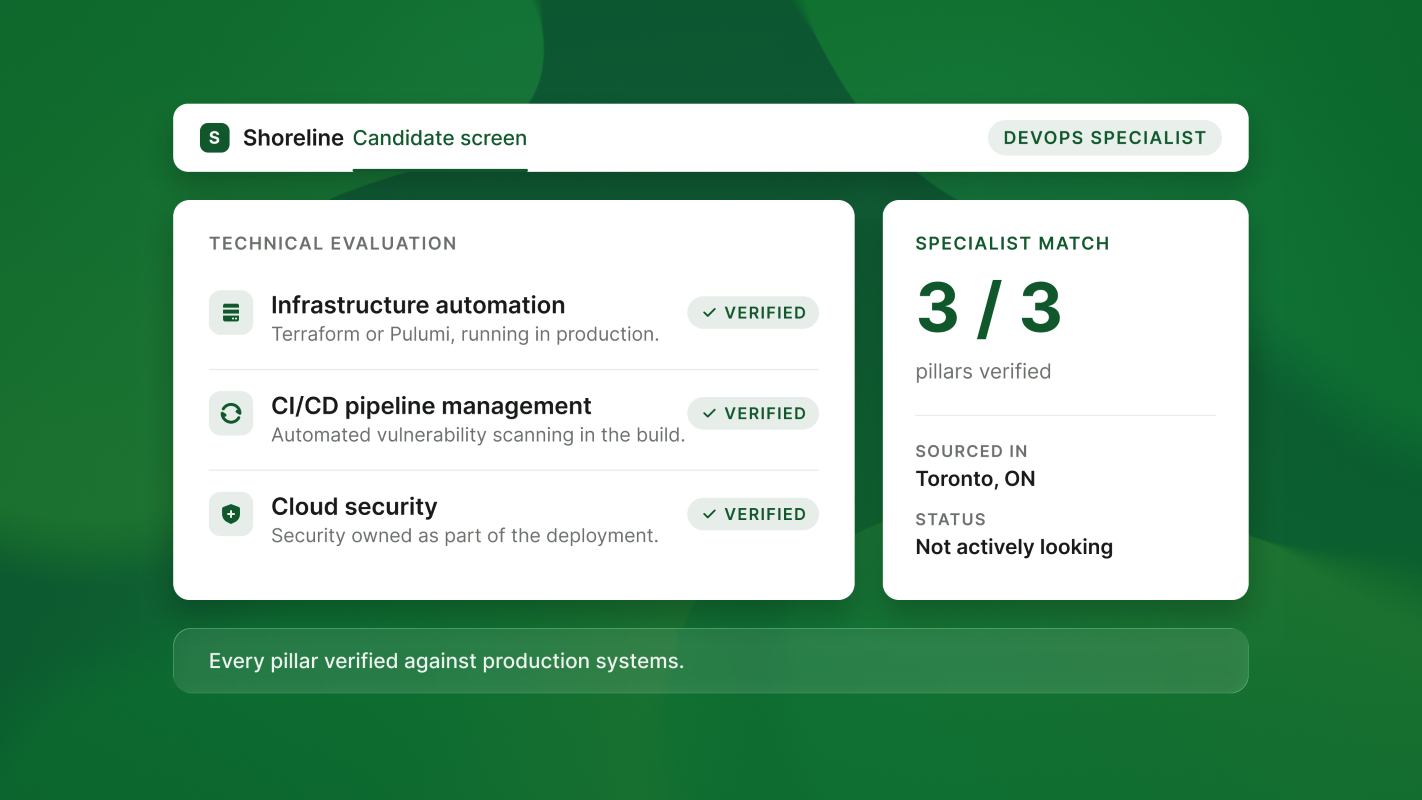The height and width of the screenshot is (800, 1422).
Task: Select the Infrastructure automation title
Action: [x=418, y=305]
